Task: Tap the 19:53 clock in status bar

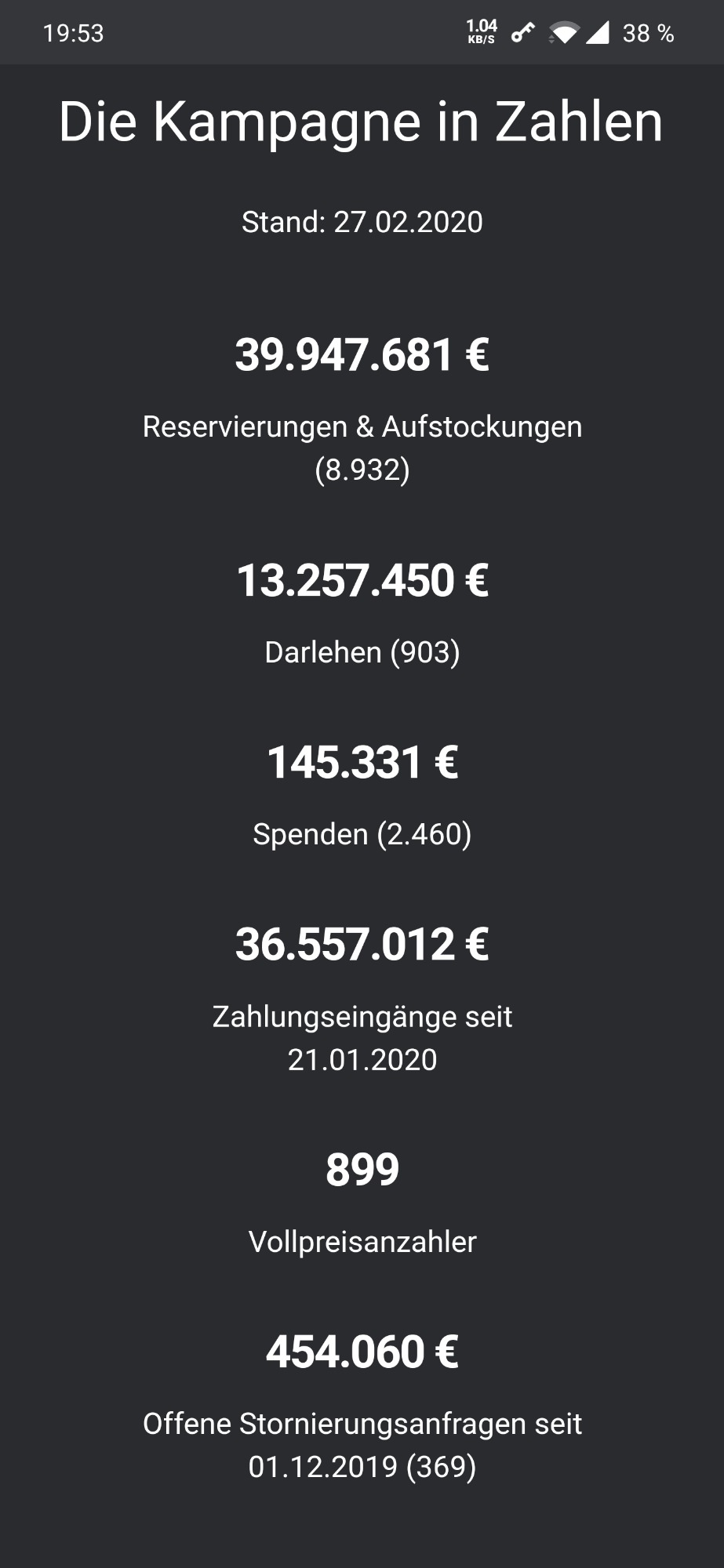Action: pos(73,33)
